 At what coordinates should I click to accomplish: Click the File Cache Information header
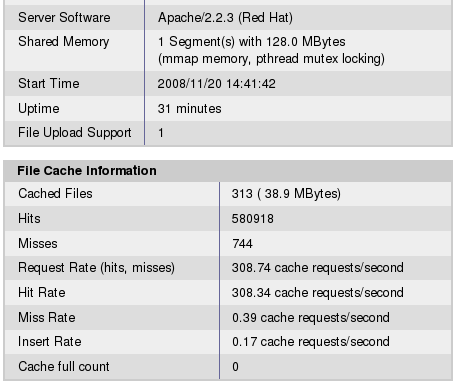pos(87,171)
